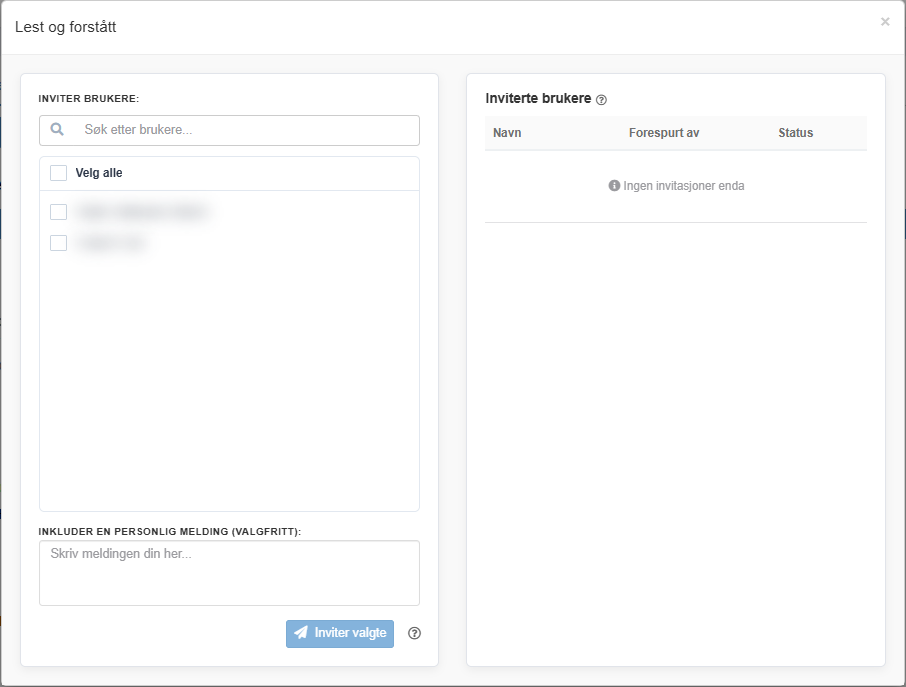
Task: Click the info icon before Ingen invitasjoner enda
Action: pyautogui.click(x=614, y=185)
